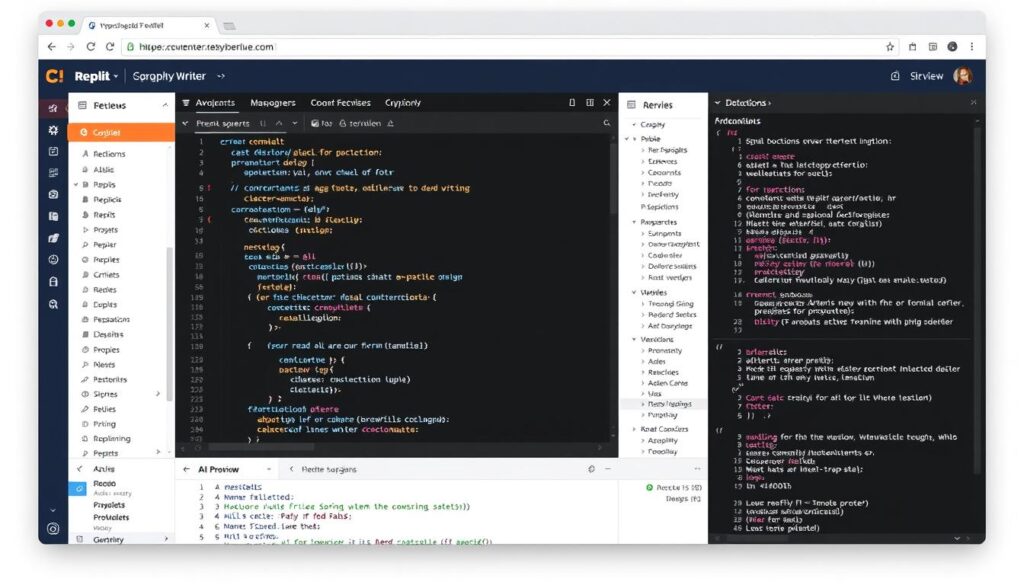The height and width of the screenshot is (585, 1024).
Task: Focus the browser address bar
Action: [503, 47]
